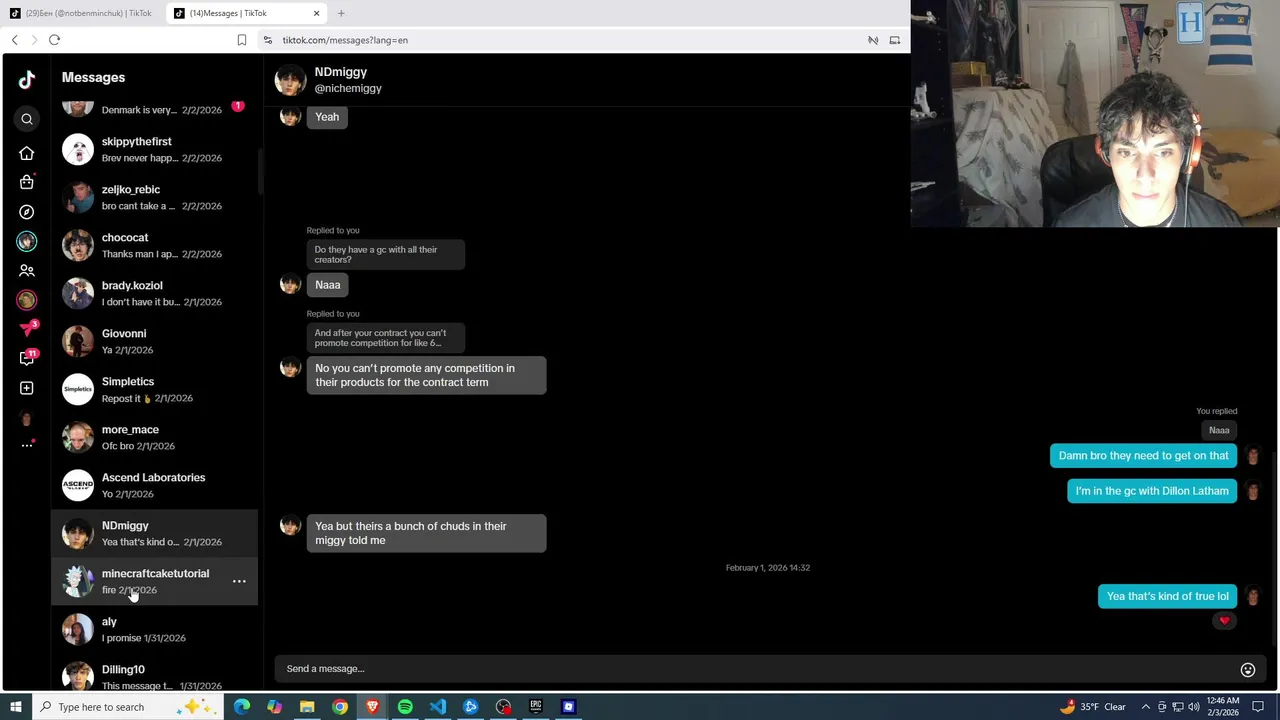Open the taskbar clock and date

pyautogui.click(x=1223, y=707)
